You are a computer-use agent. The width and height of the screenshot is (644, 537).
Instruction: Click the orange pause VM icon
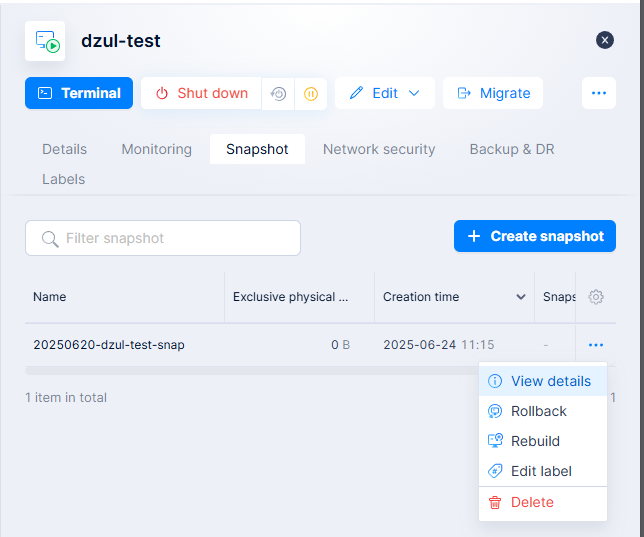pos(311,93)
